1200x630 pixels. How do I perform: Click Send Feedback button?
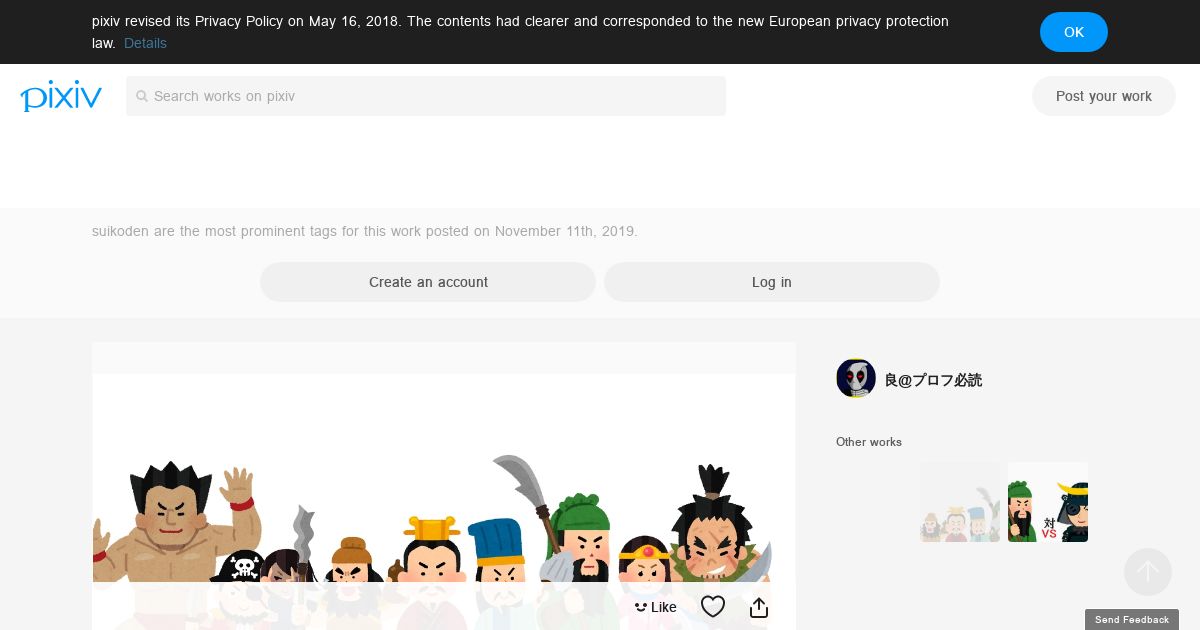coord(1132,620)
